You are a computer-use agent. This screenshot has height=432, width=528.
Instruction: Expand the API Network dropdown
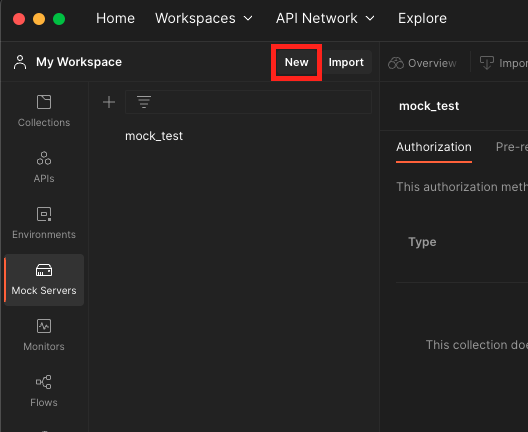(x=325, y=18)
